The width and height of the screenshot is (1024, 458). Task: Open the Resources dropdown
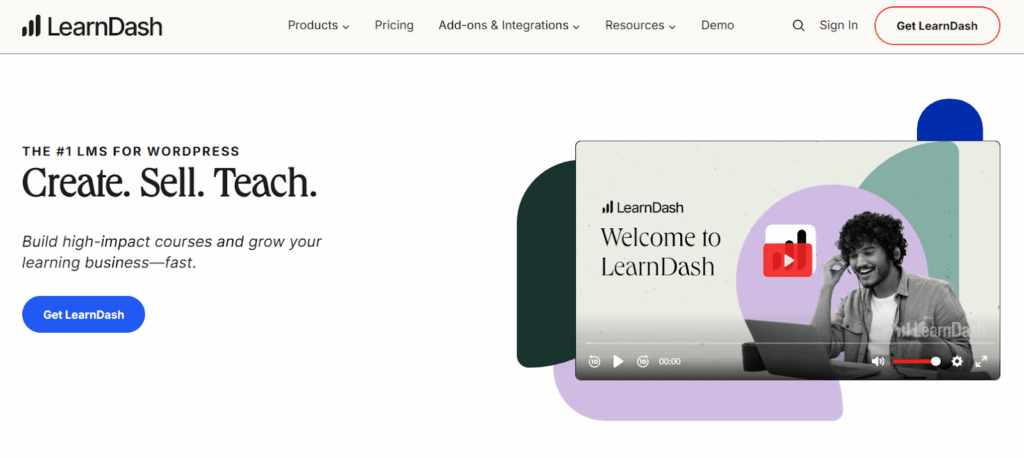pos(640,26)
